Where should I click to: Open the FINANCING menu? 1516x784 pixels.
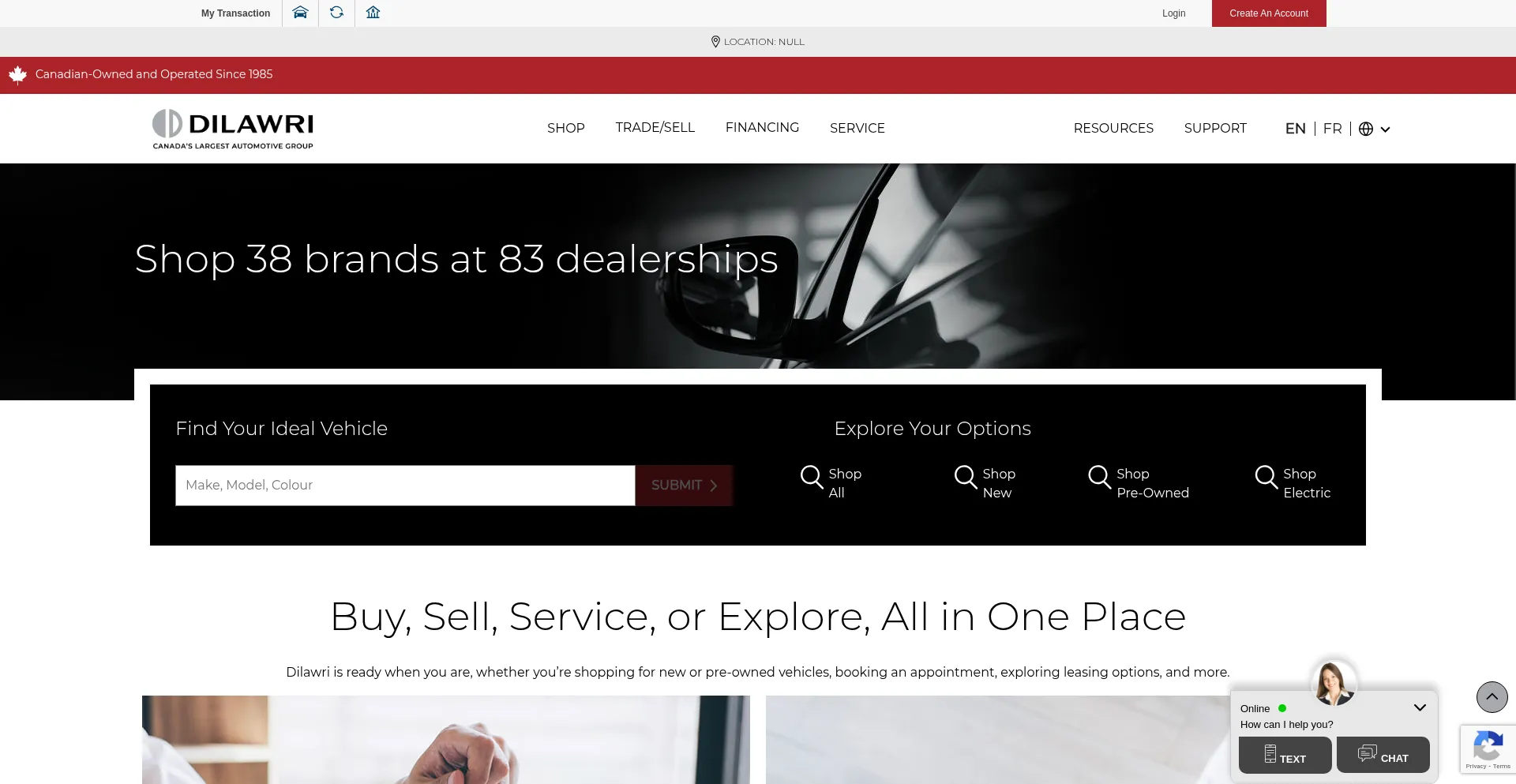(762, 128)
